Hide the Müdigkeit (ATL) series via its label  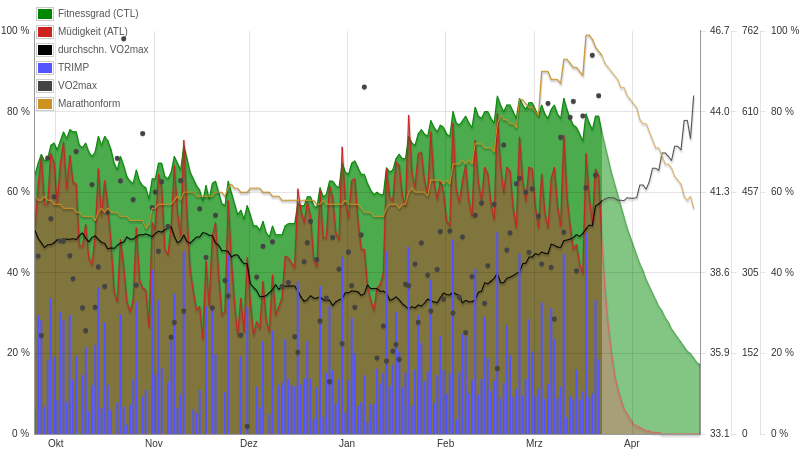click(92, 32)
